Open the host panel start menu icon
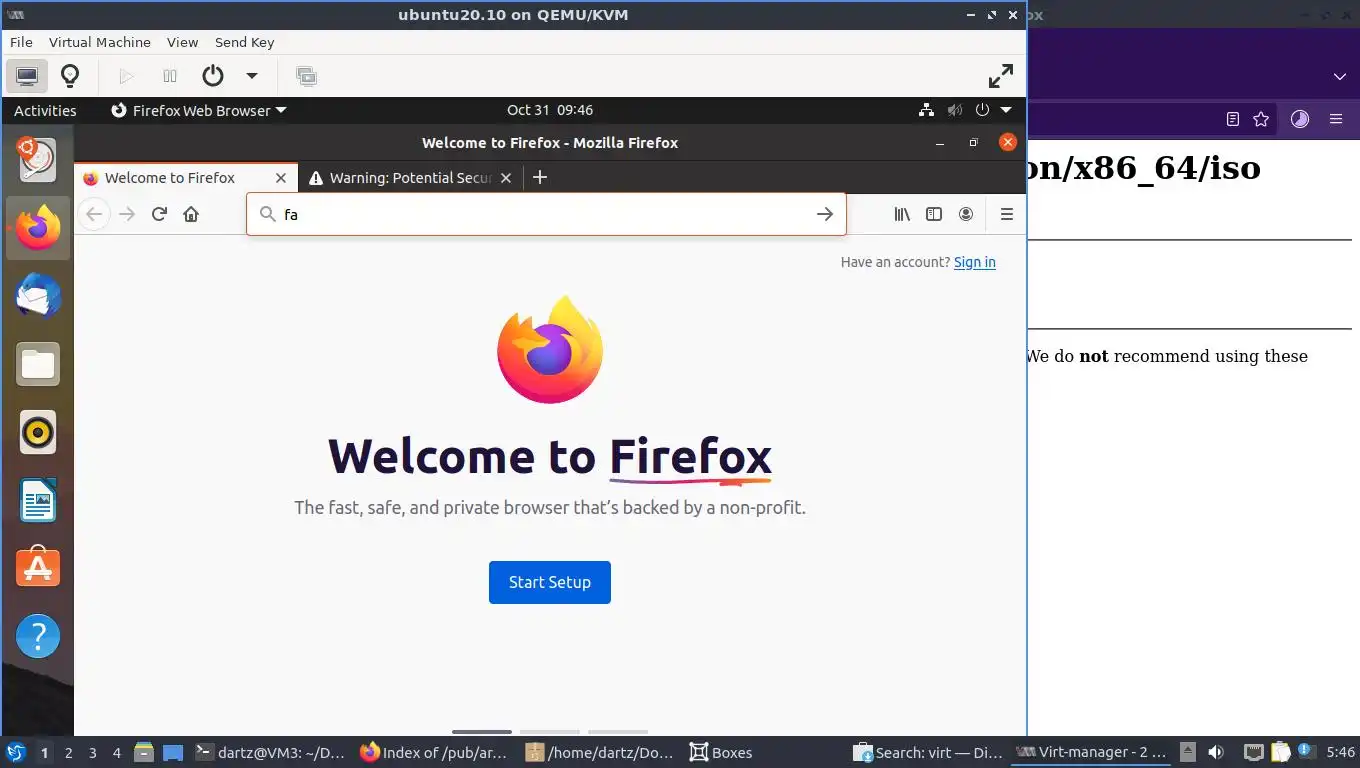The height and width of the screenshot is (768, 1360). coord(15,752)
